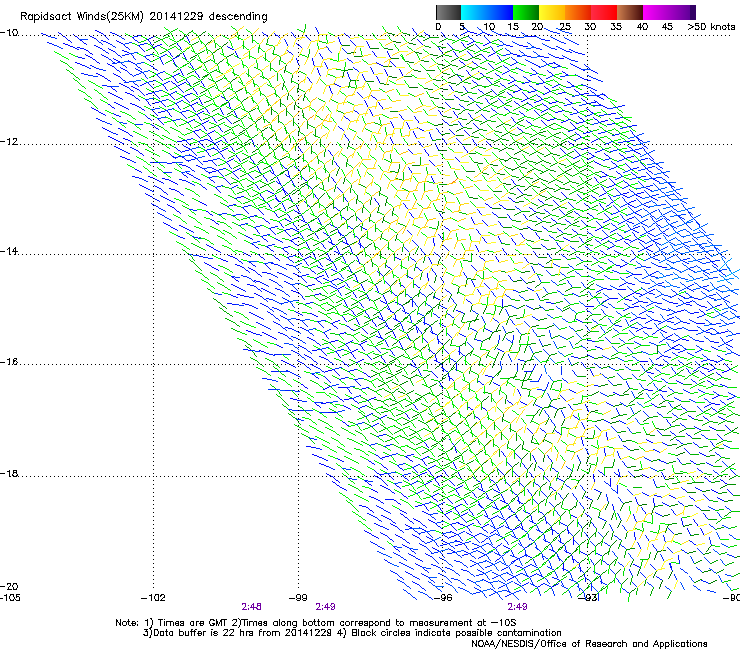The width and height of the screenshot is (740, 650).
Task: Click the data buffer 22 hrs note line
Action: tap(352, 633)
